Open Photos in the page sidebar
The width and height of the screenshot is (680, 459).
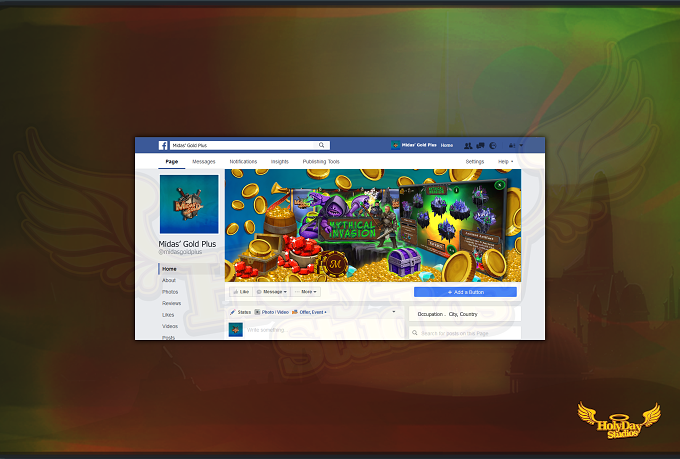click(x=170, y=292)
